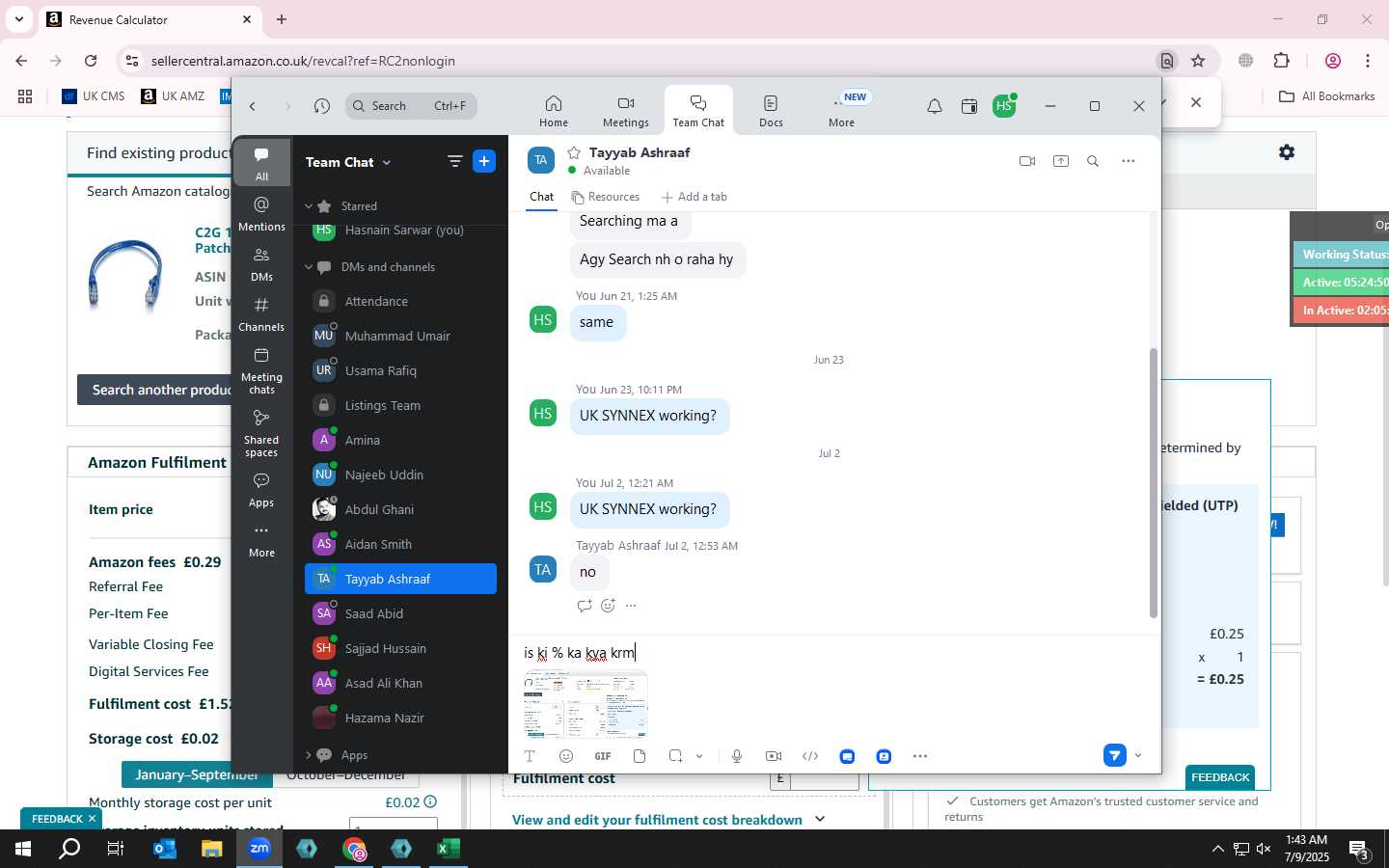Viewport: 1389px width, 868px height.
Task: Open more actions on 'no' message
Action: tap(631, 606)
